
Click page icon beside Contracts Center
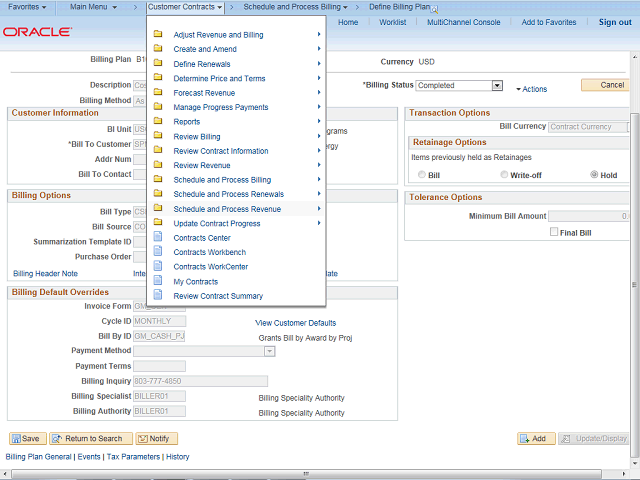click(158, 237)
